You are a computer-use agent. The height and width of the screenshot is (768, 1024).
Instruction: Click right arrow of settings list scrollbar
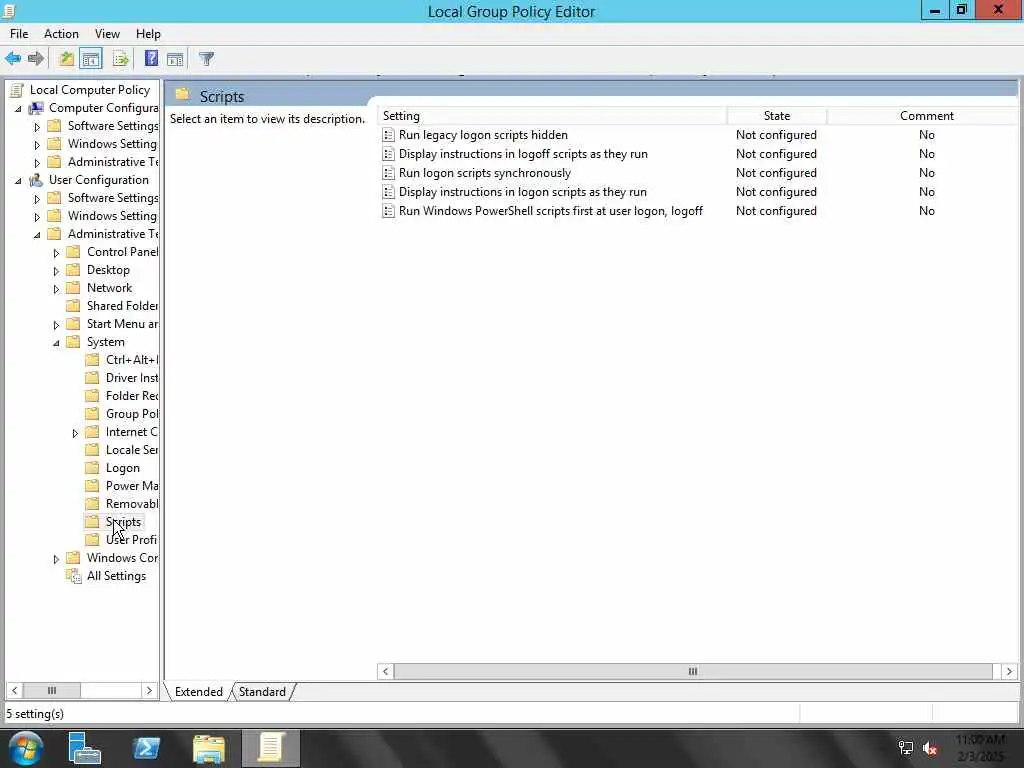(x=1009, y=671)
